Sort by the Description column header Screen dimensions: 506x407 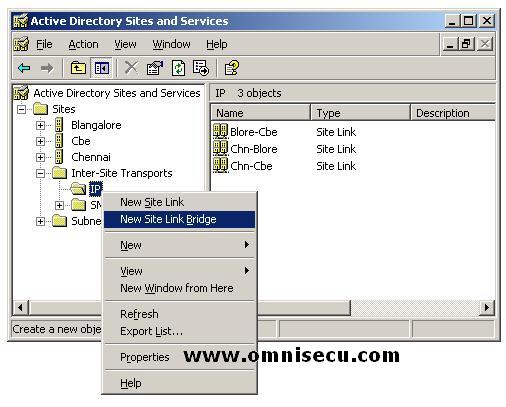click(453, 113)
